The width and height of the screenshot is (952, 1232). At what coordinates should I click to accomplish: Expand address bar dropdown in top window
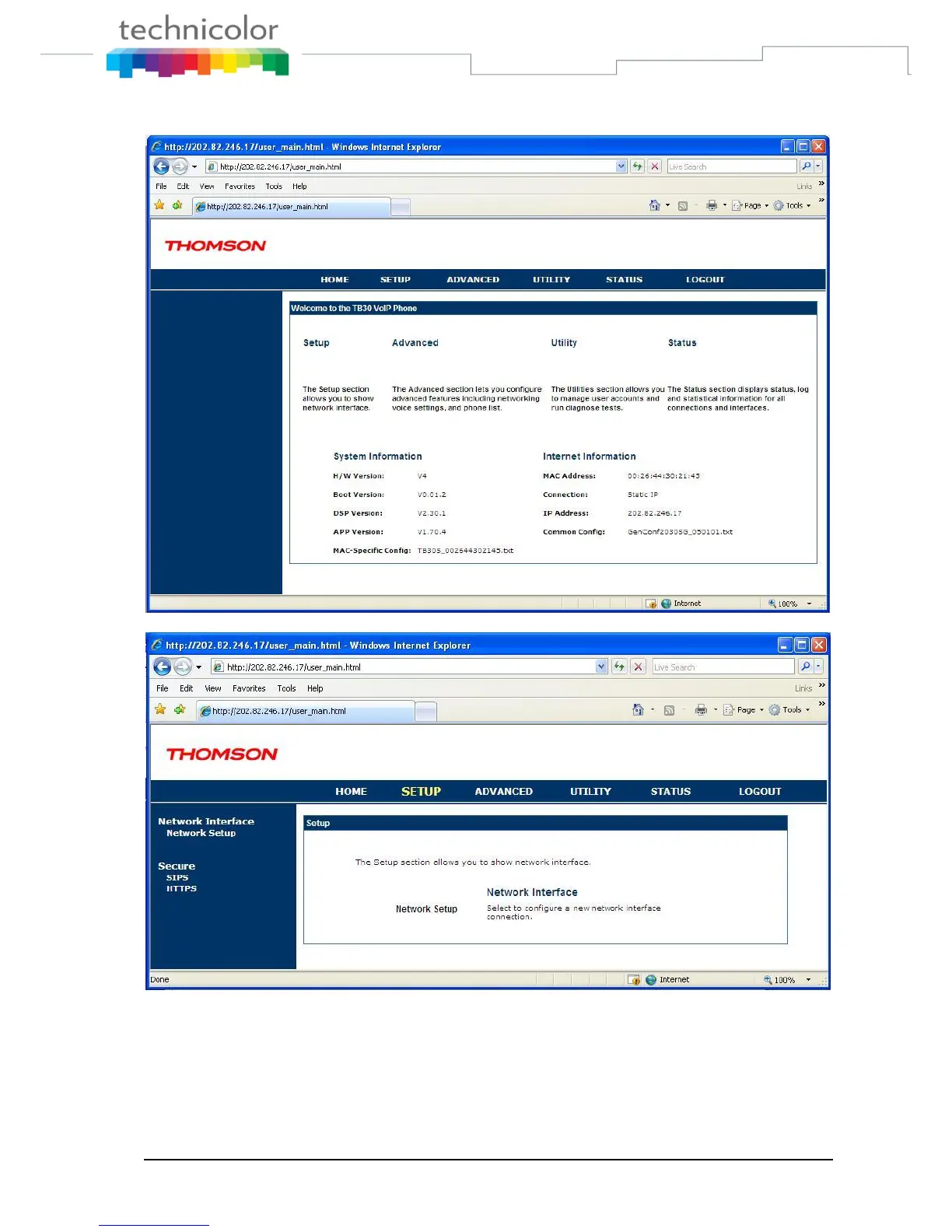pos(621,166)
